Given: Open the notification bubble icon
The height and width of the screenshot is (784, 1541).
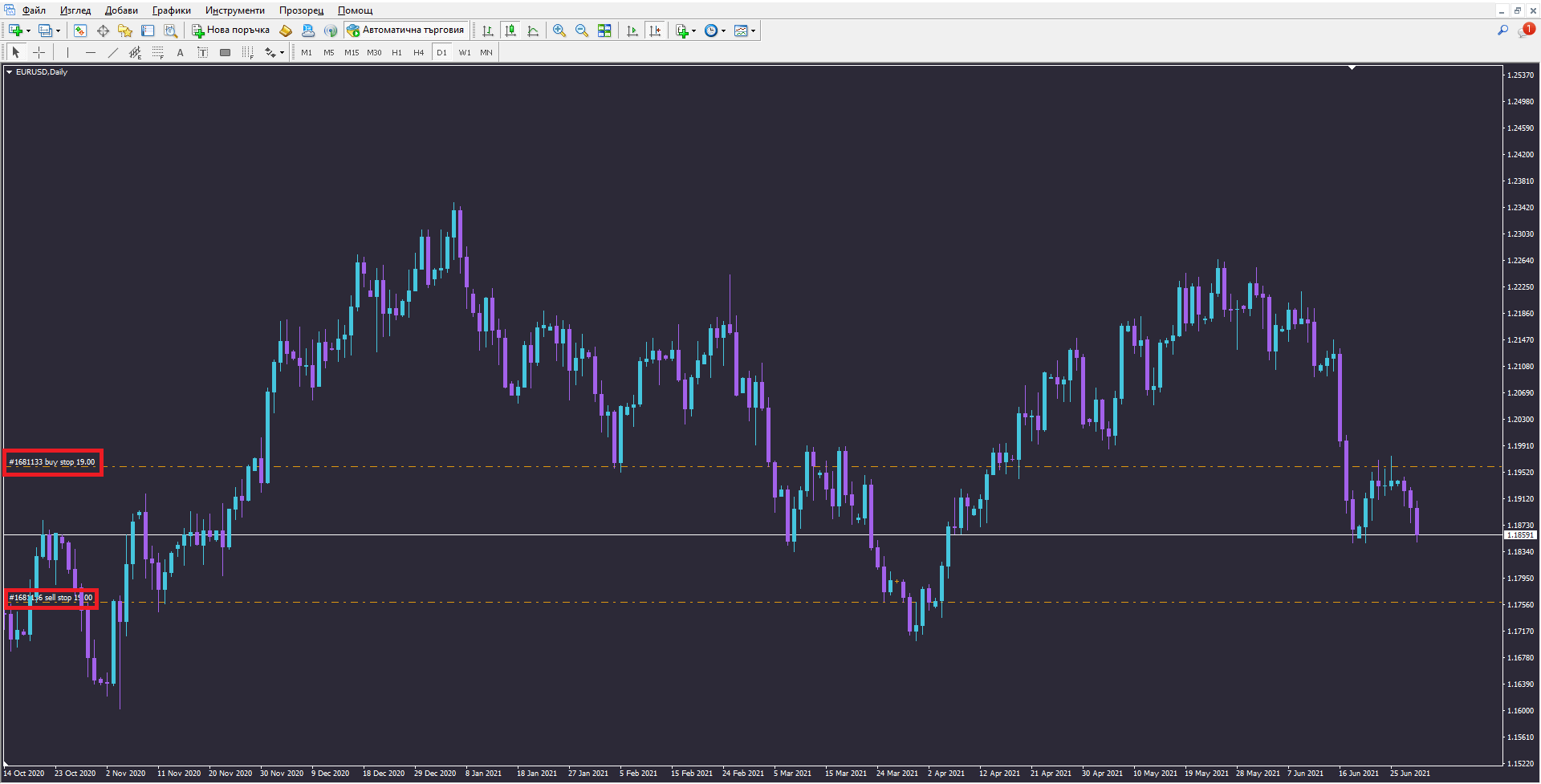Looking at the screenshot, I should [1527, 30].
